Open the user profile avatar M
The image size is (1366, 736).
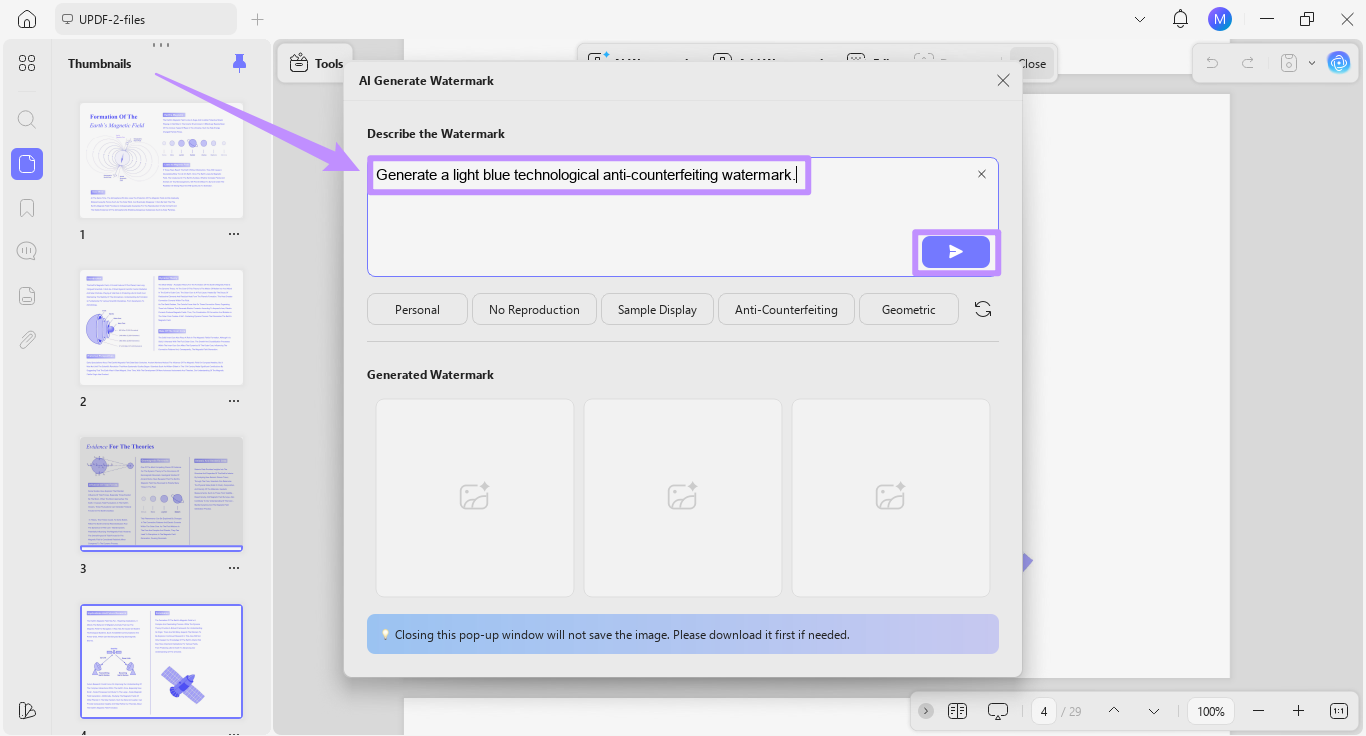point(1219,19)
